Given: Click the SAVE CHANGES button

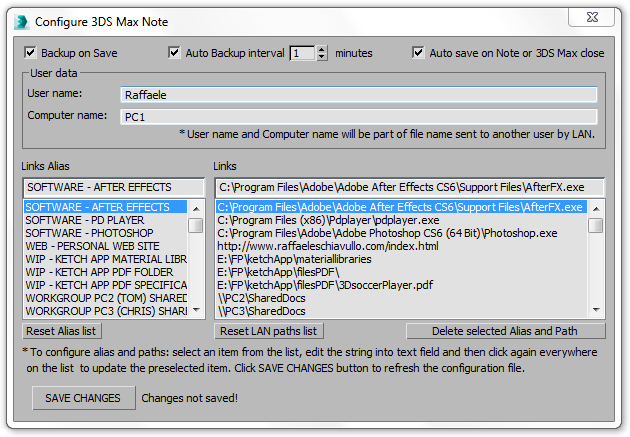Looking at the screenshot, I should [x=84, y=398].
